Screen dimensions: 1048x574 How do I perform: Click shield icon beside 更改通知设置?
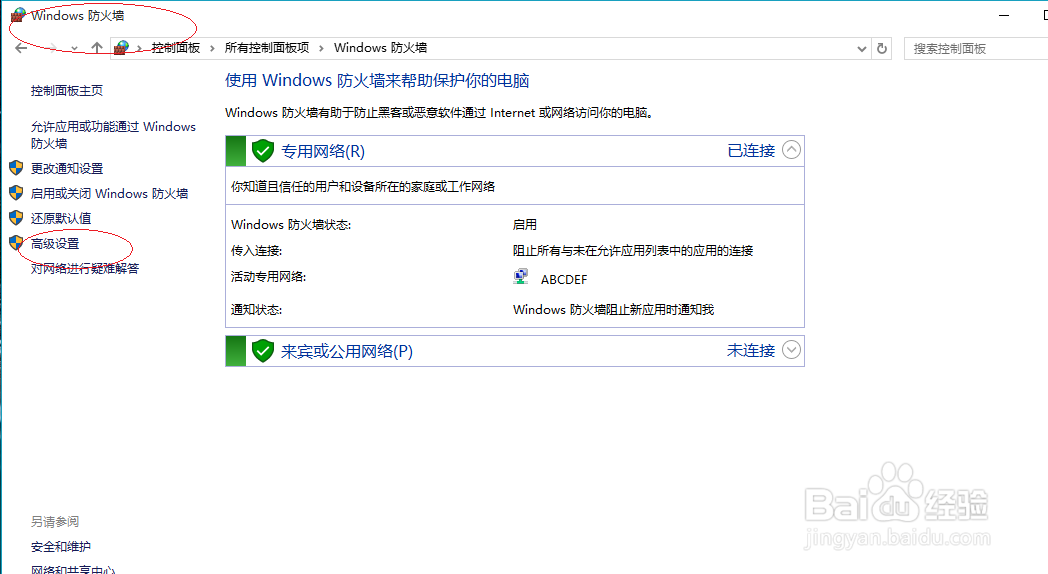tap(17, 168)
